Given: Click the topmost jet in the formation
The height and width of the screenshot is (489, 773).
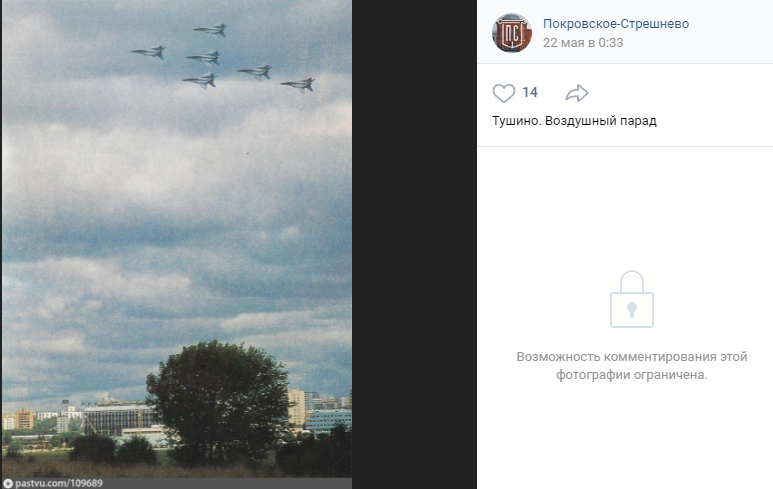Looking at the screenshot, I should tap(211, 30).
